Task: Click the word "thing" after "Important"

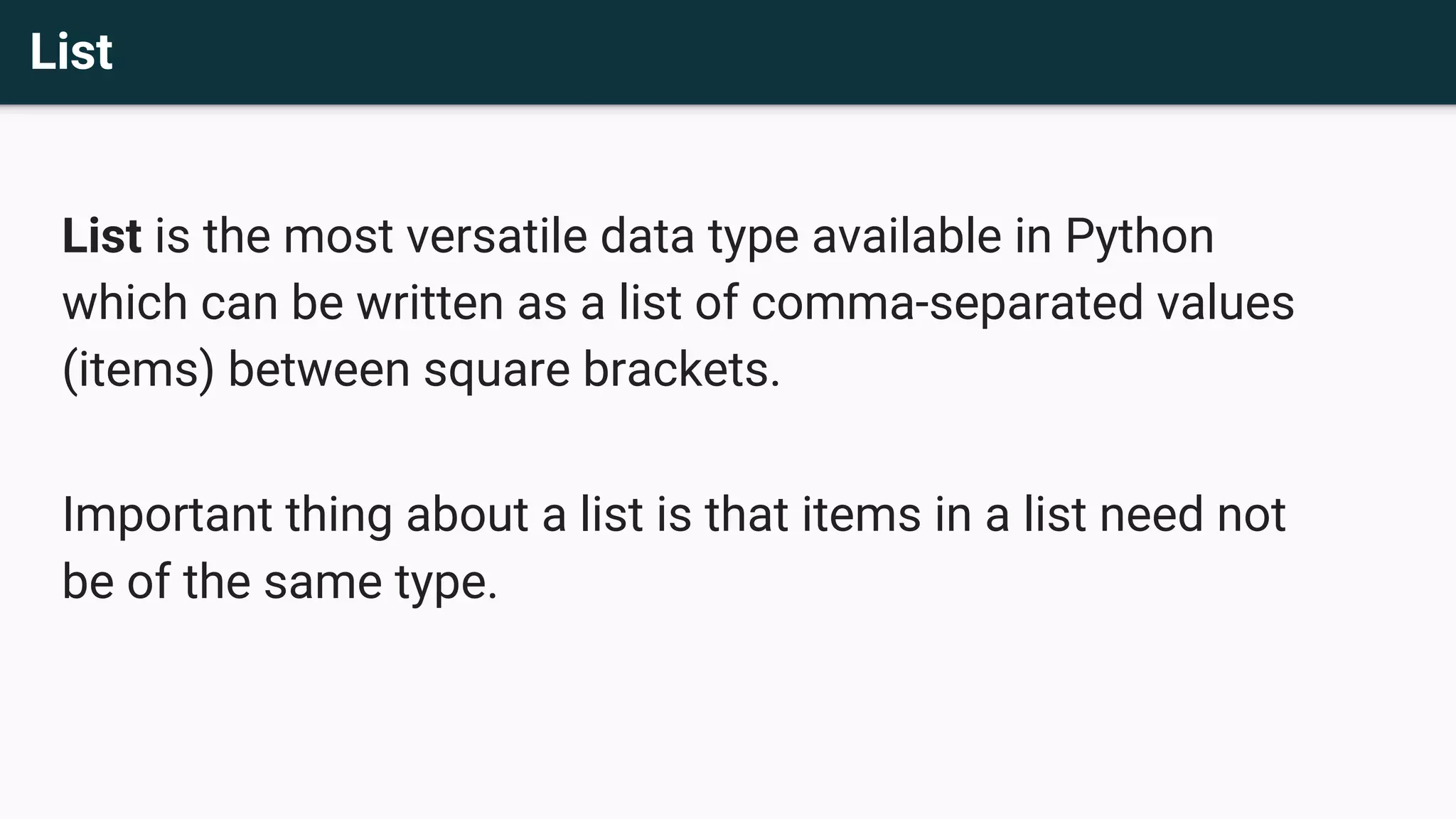Action: coord(338,515)
